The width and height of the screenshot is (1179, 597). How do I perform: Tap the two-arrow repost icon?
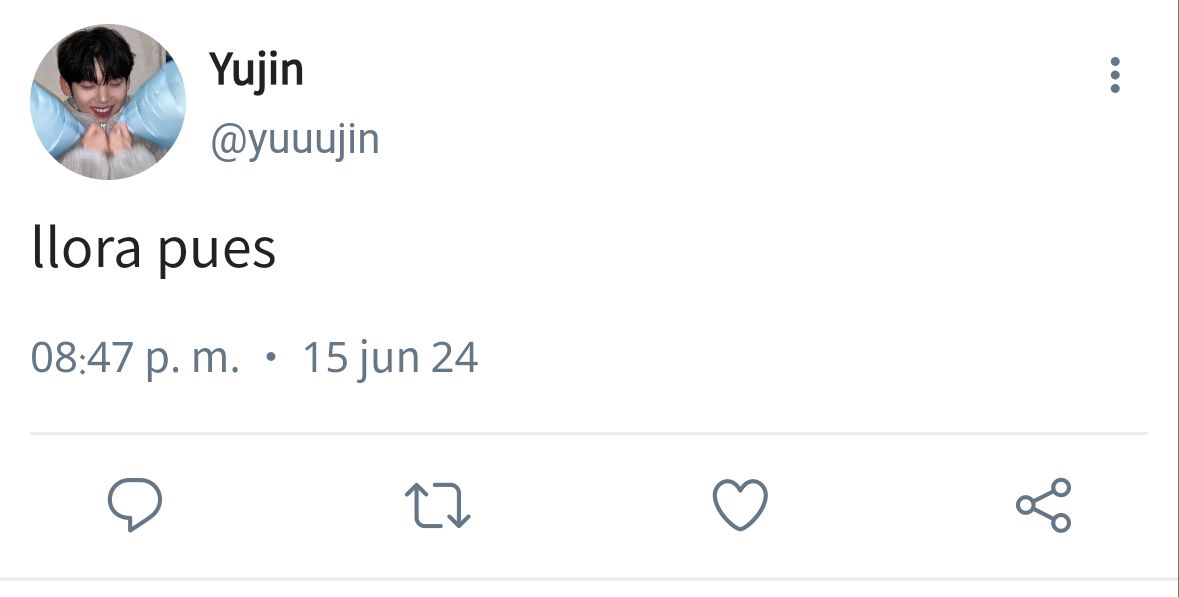(x=437, y=505)
